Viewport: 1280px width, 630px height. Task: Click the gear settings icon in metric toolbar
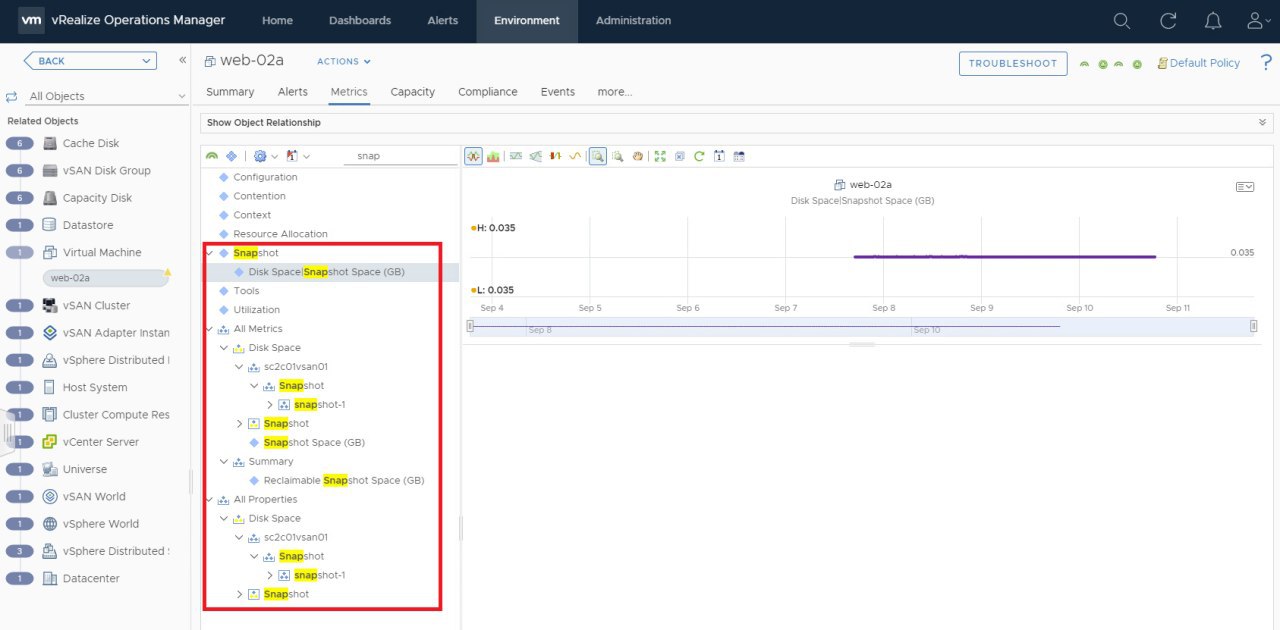pyautogui.click(x=260, y=156)
